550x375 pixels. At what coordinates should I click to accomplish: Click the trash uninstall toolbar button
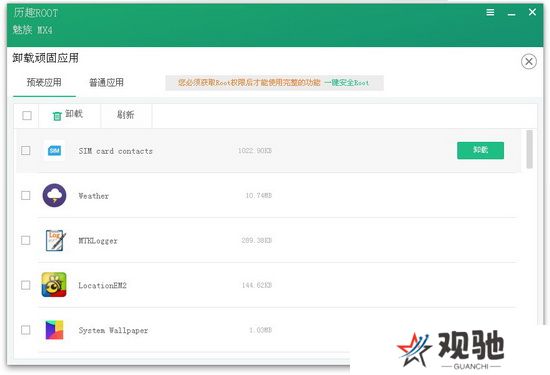(x=68, y=115)
